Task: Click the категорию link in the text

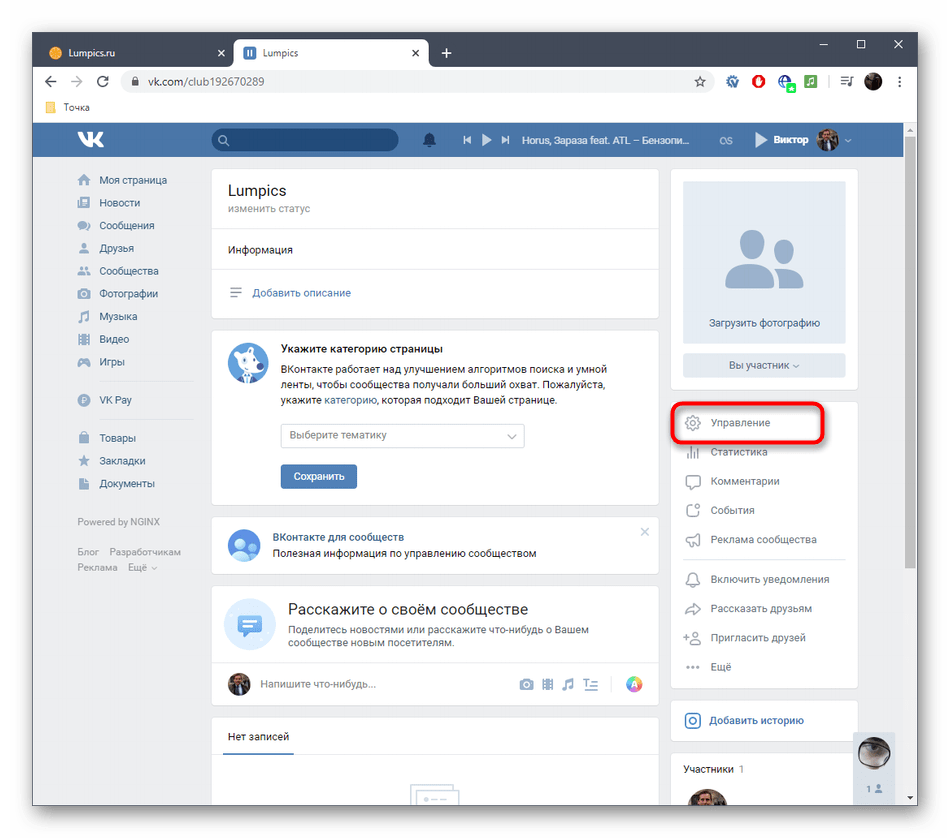Action: tap(350, 400)
